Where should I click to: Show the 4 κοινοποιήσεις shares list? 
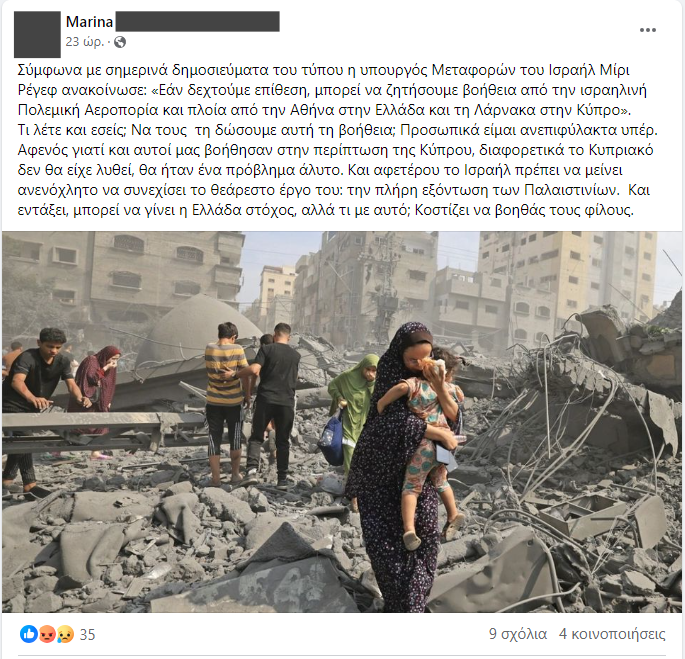pyautogui.click(x=612, y=634)
